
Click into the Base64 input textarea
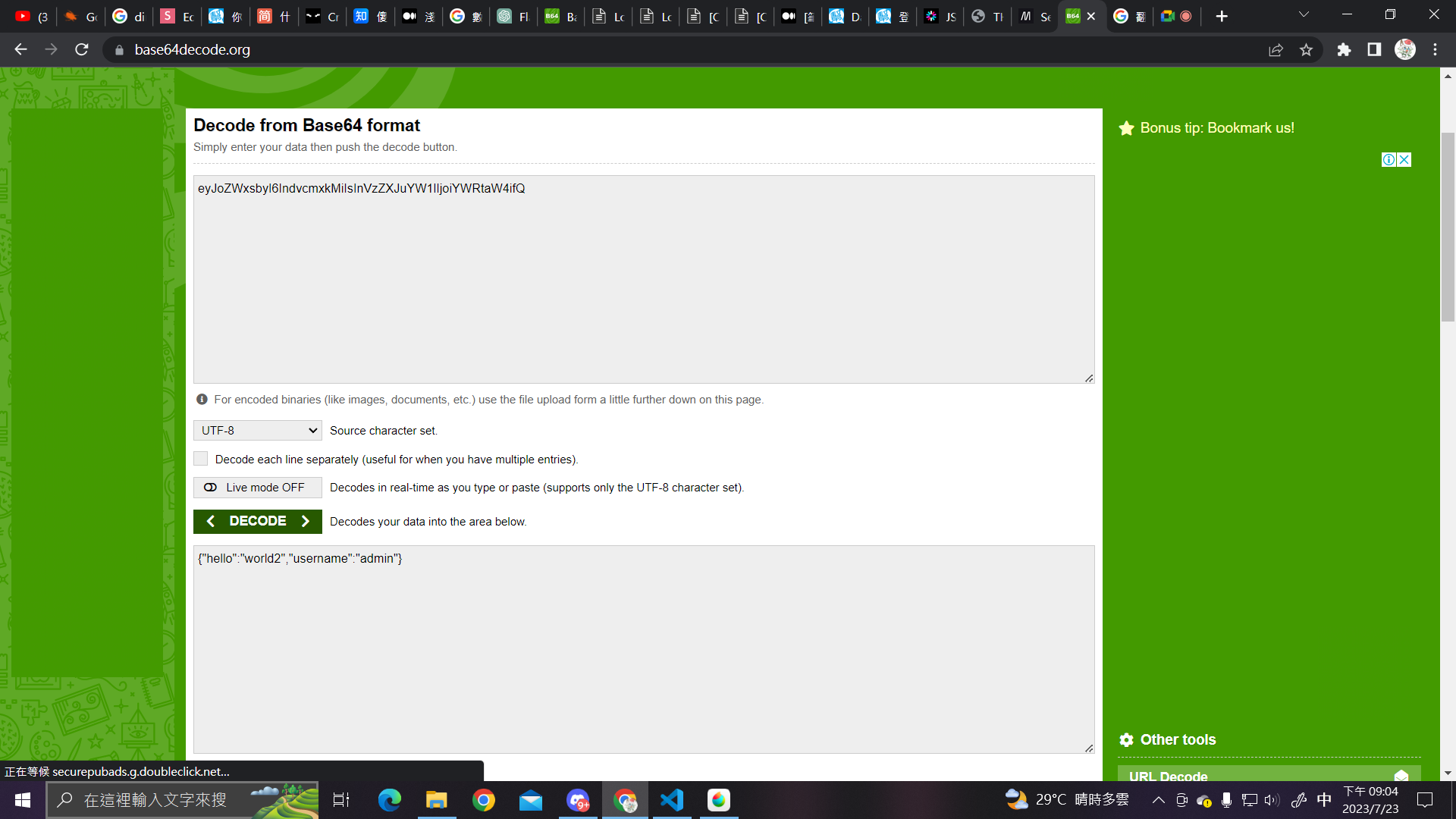coord(643,281)
